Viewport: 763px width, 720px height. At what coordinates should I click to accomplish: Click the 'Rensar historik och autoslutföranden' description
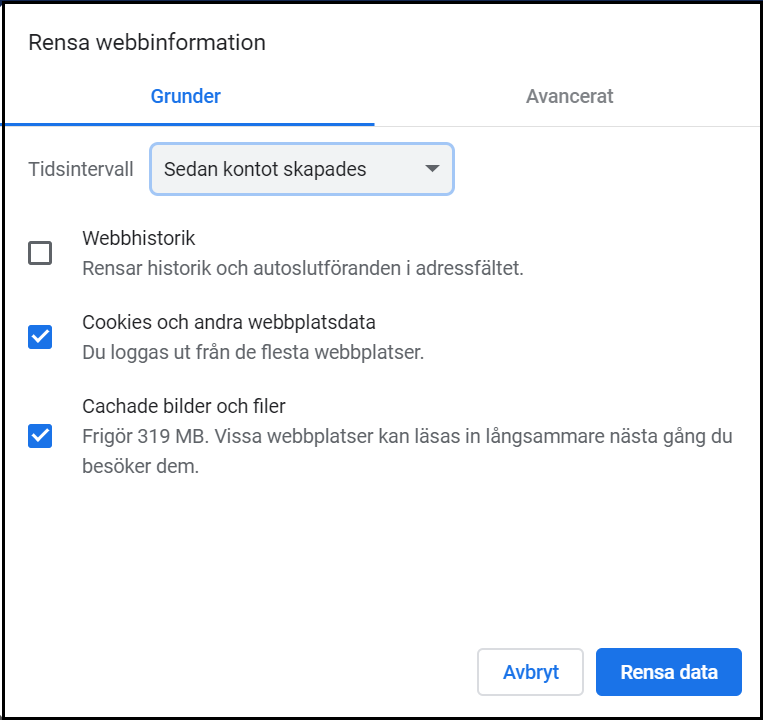pyautogui.click(x=302, y=268)
